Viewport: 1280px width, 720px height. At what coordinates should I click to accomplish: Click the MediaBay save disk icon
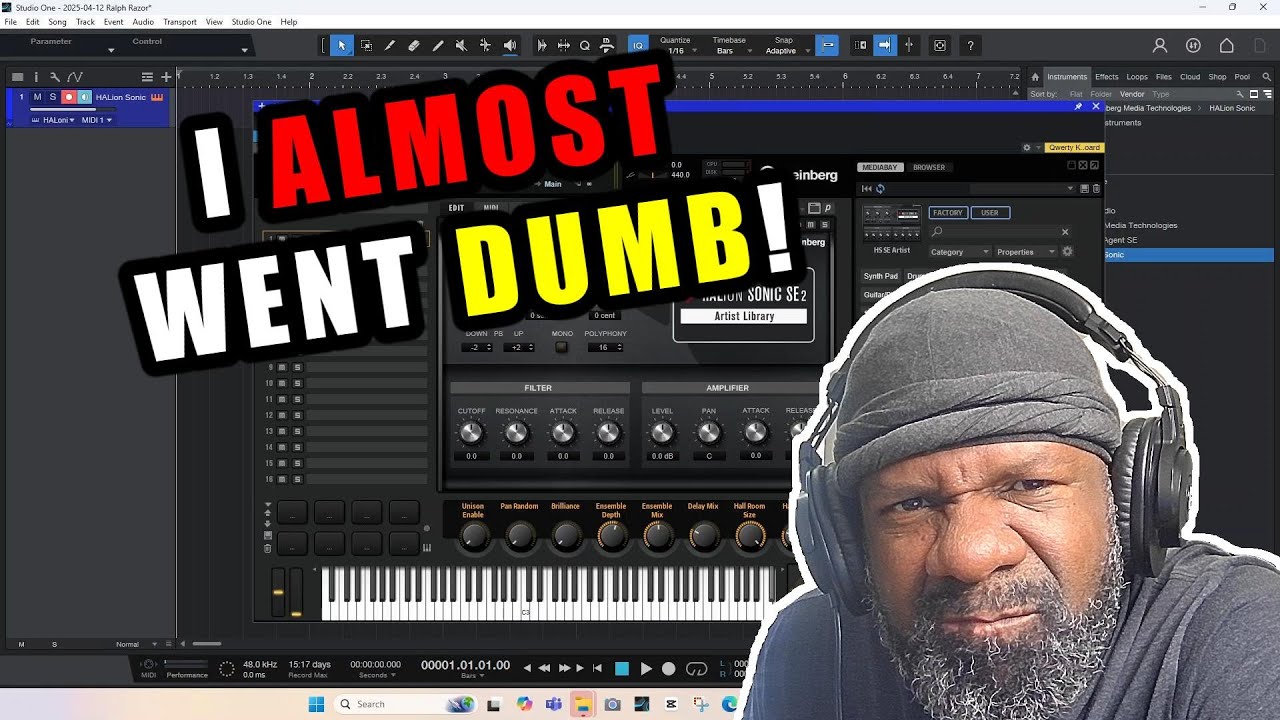[1084, 188]
